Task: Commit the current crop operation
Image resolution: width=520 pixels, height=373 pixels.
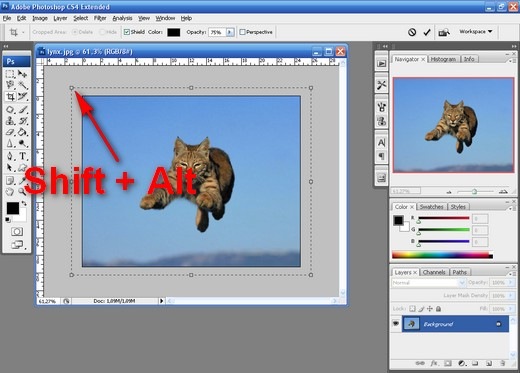Action: pos(427,32)
